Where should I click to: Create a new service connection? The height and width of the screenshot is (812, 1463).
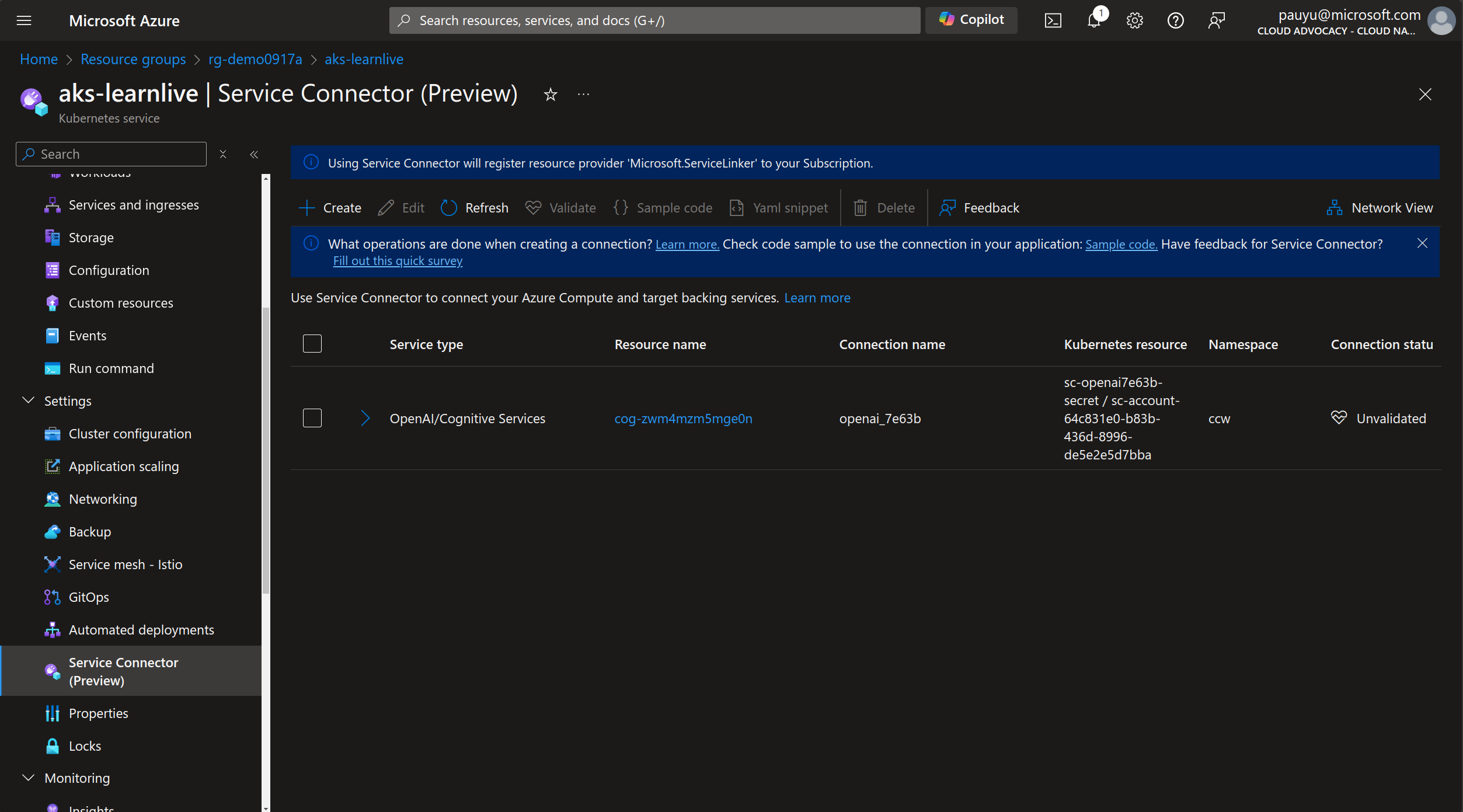(330, 208)
